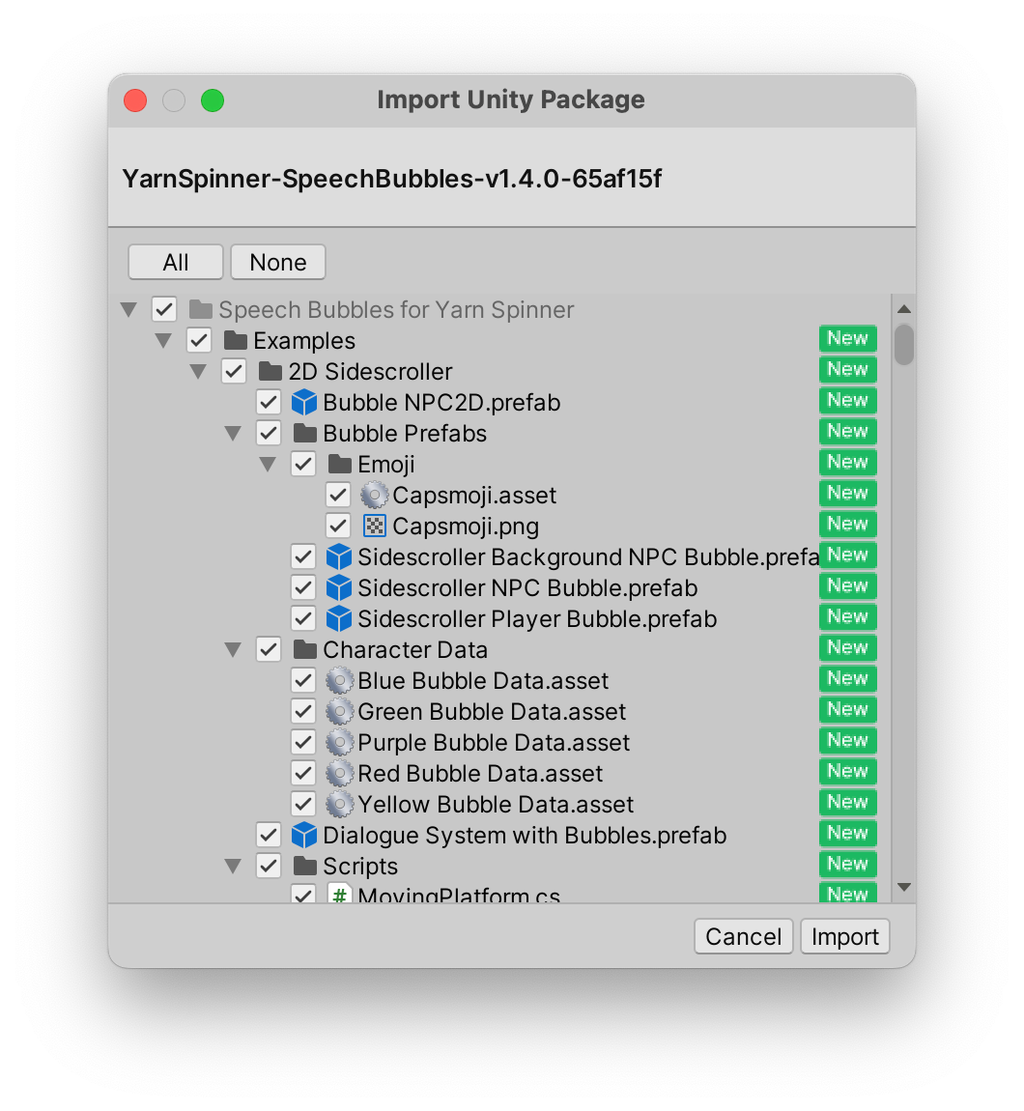
Task: Uncheck the Red Bubble Data.asset checkbox
Action: [x=303, y=774]
